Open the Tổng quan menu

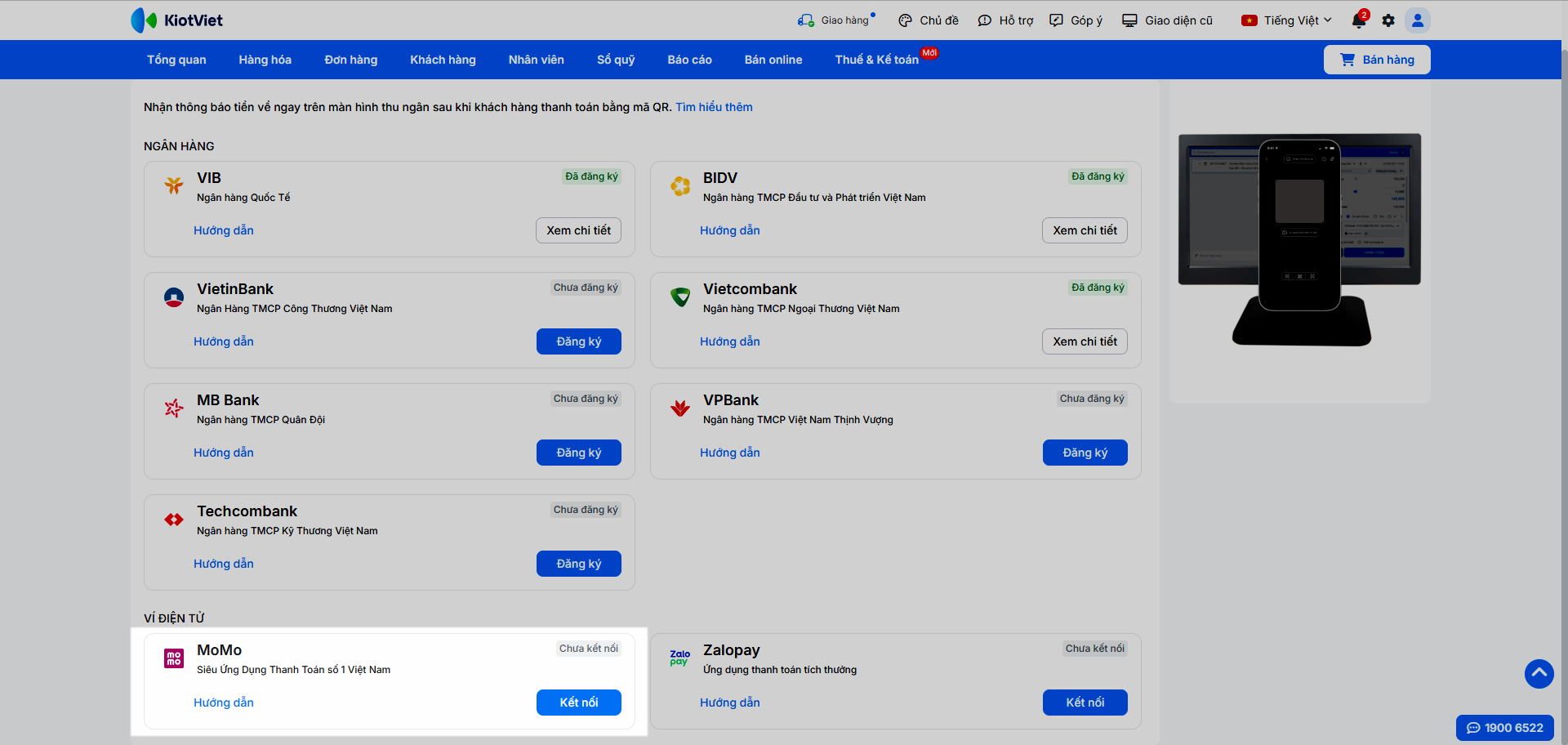pos(176,60)
